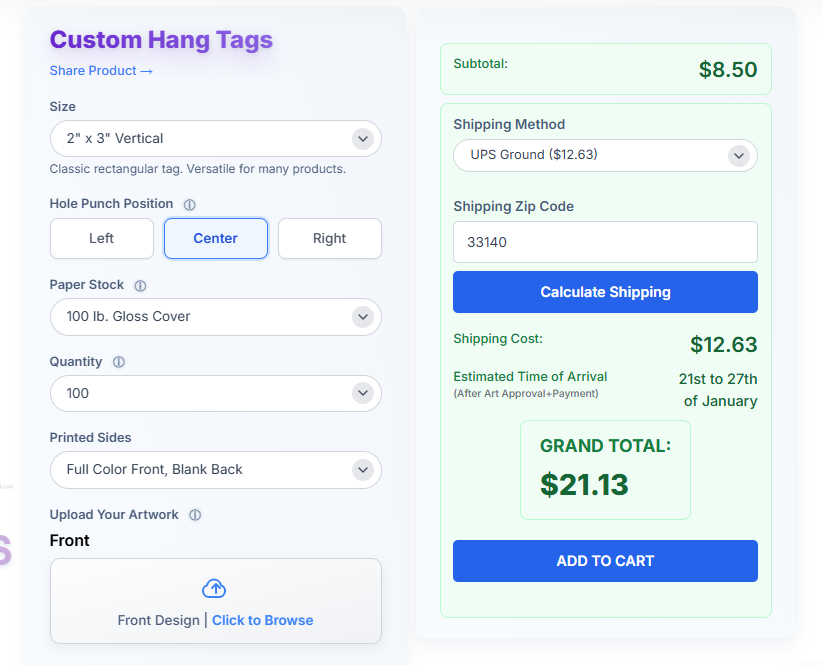
Task: Click the Paper Stock info icon
Action: click(140, 285)
